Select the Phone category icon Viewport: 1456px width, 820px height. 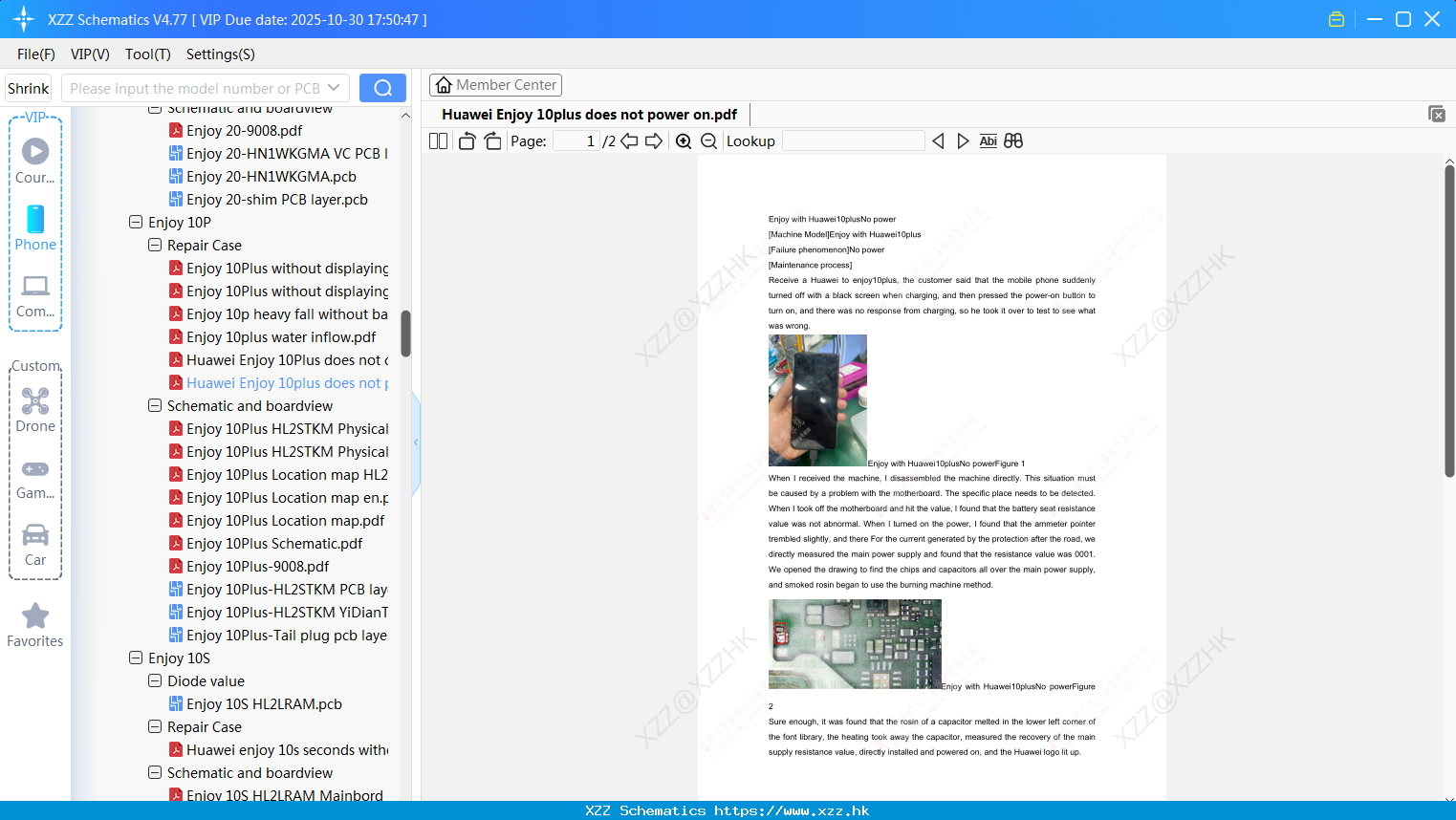point(35,219)
